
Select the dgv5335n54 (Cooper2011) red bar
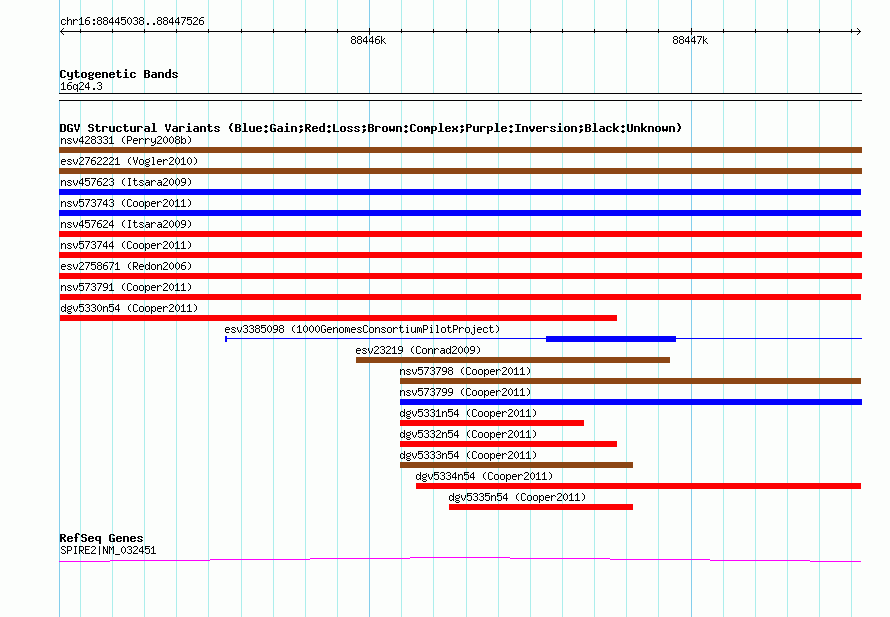(x=541, y=507)
